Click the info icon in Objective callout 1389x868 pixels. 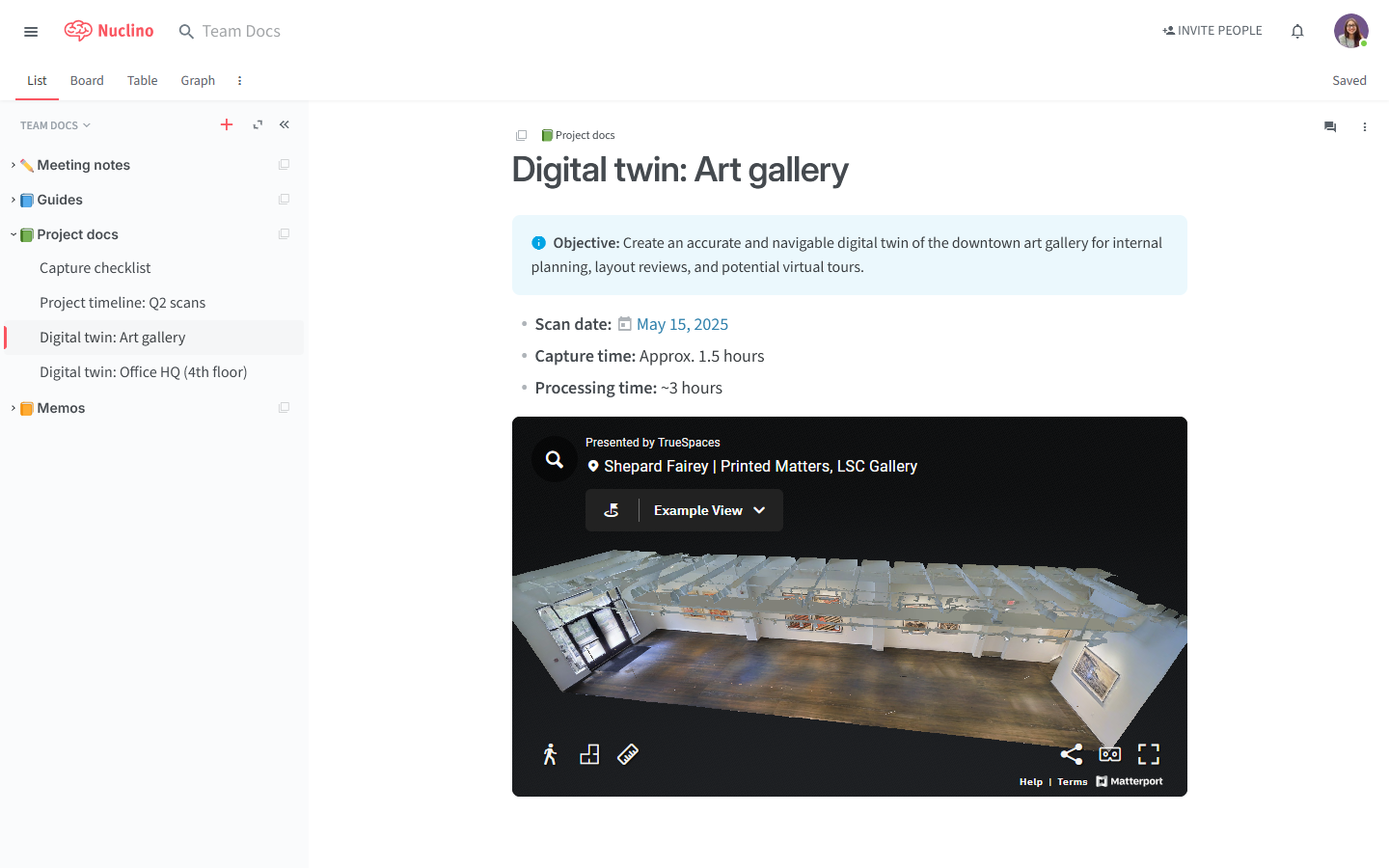coord(538,243)
